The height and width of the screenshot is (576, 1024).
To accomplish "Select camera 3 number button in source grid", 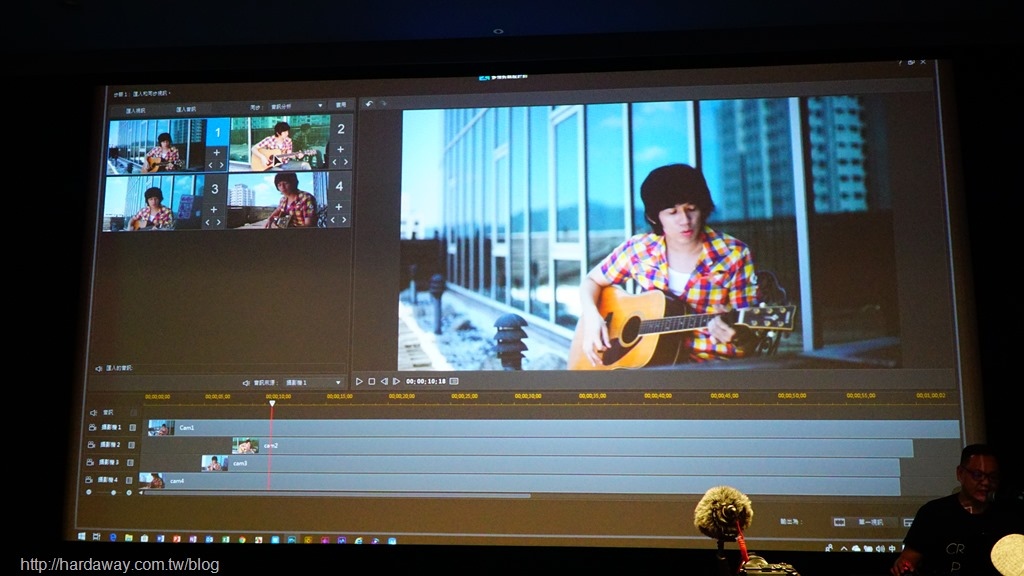I will (215, 189).
